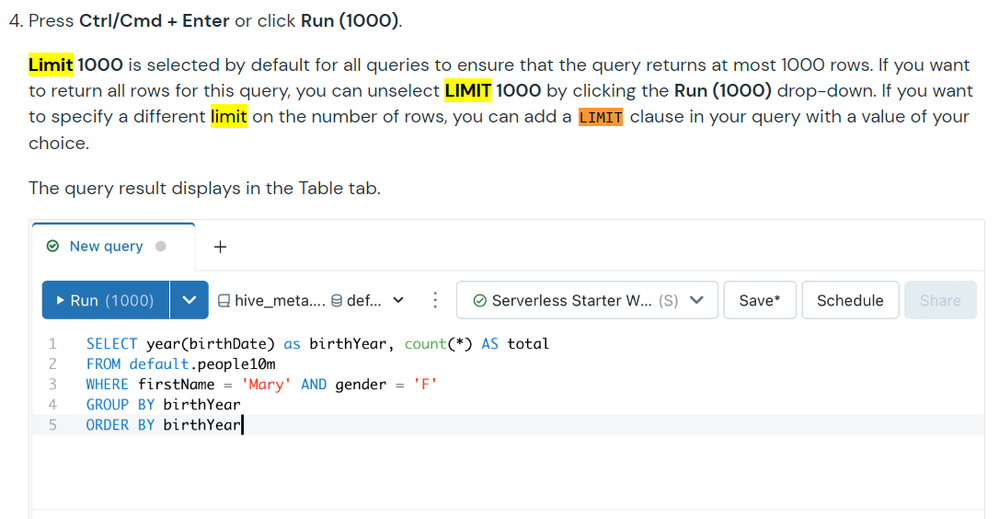The image size is (999, 519).
Task: Click the Share button
Action: pos(939,300)
